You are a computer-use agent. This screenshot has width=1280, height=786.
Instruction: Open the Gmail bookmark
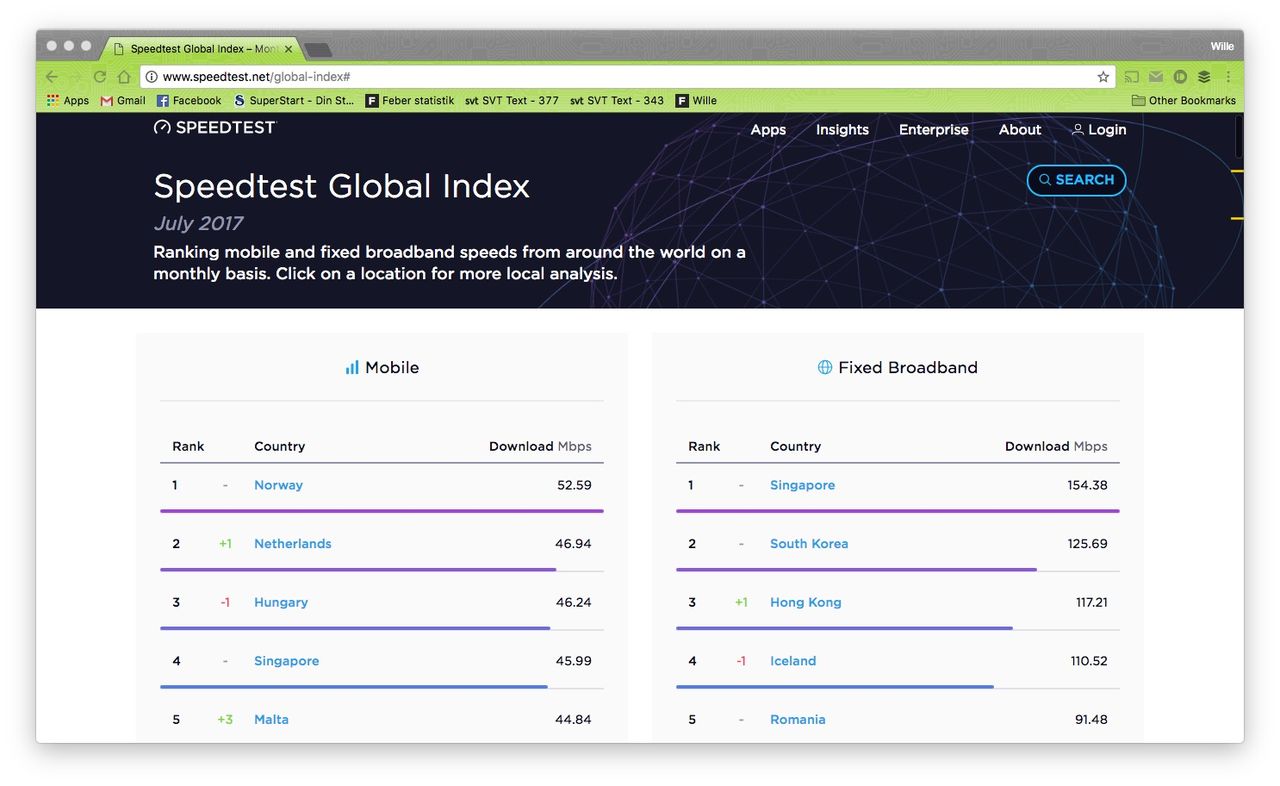123,100
